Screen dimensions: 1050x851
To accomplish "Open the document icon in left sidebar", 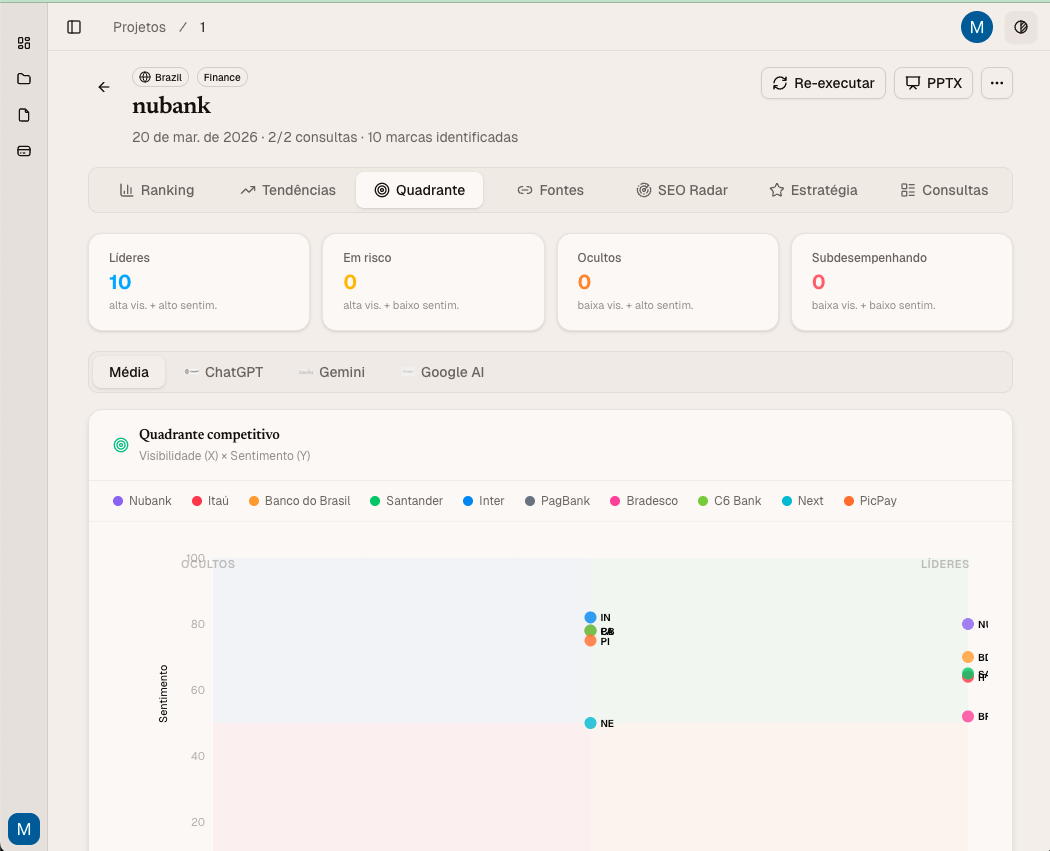I will tap(24, 115).
